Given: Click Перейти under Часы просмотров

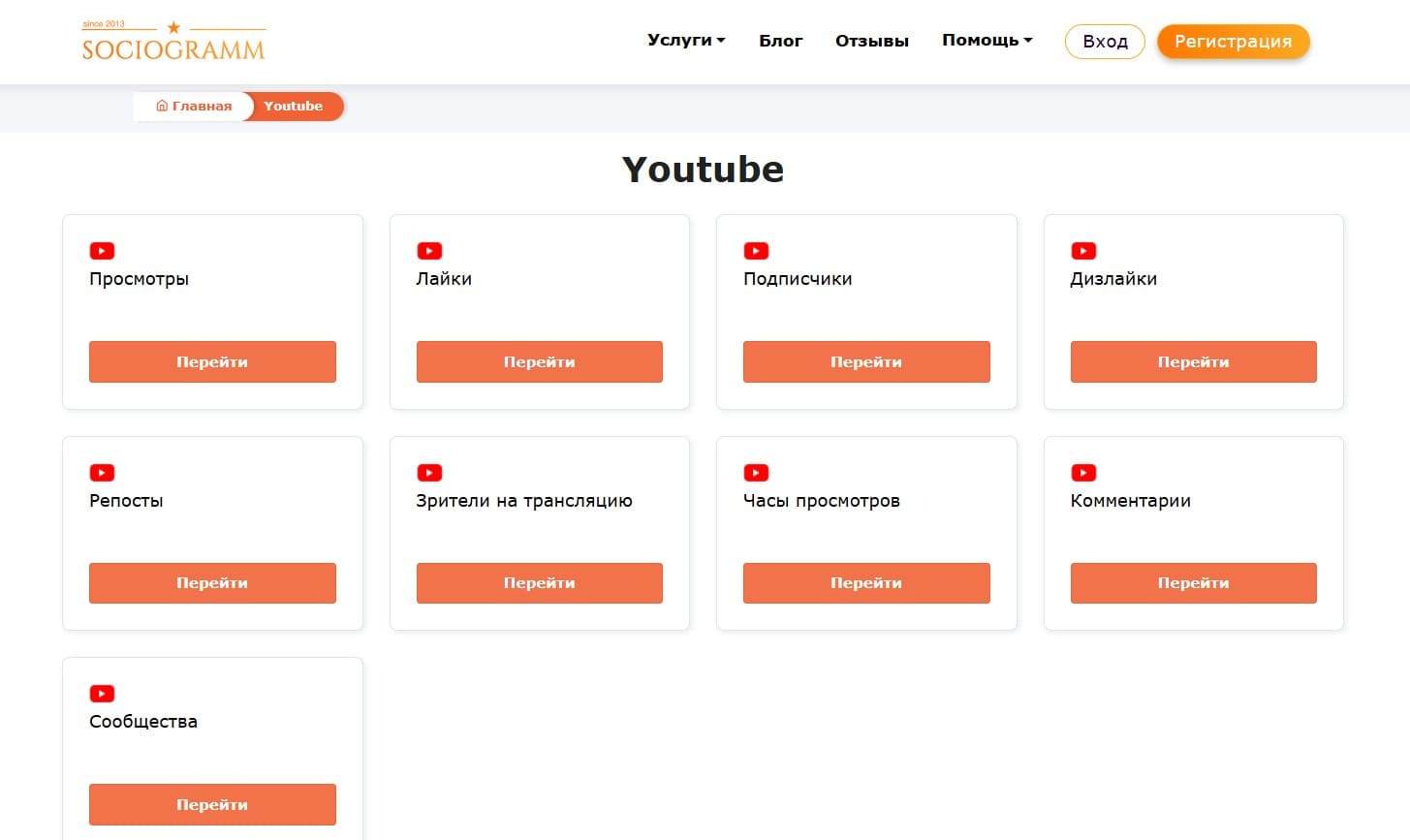Looking at the screenshot, I should coord(866,583).
